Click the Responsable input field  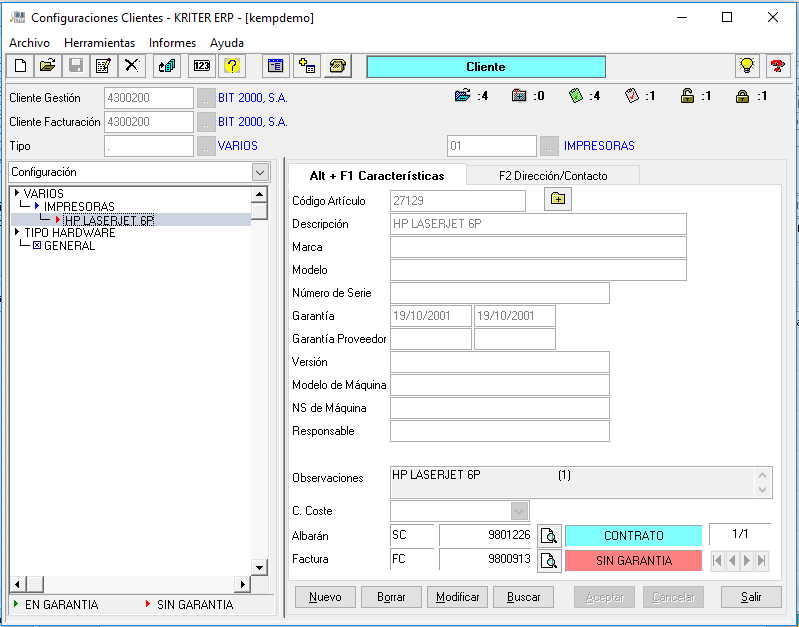500,431
